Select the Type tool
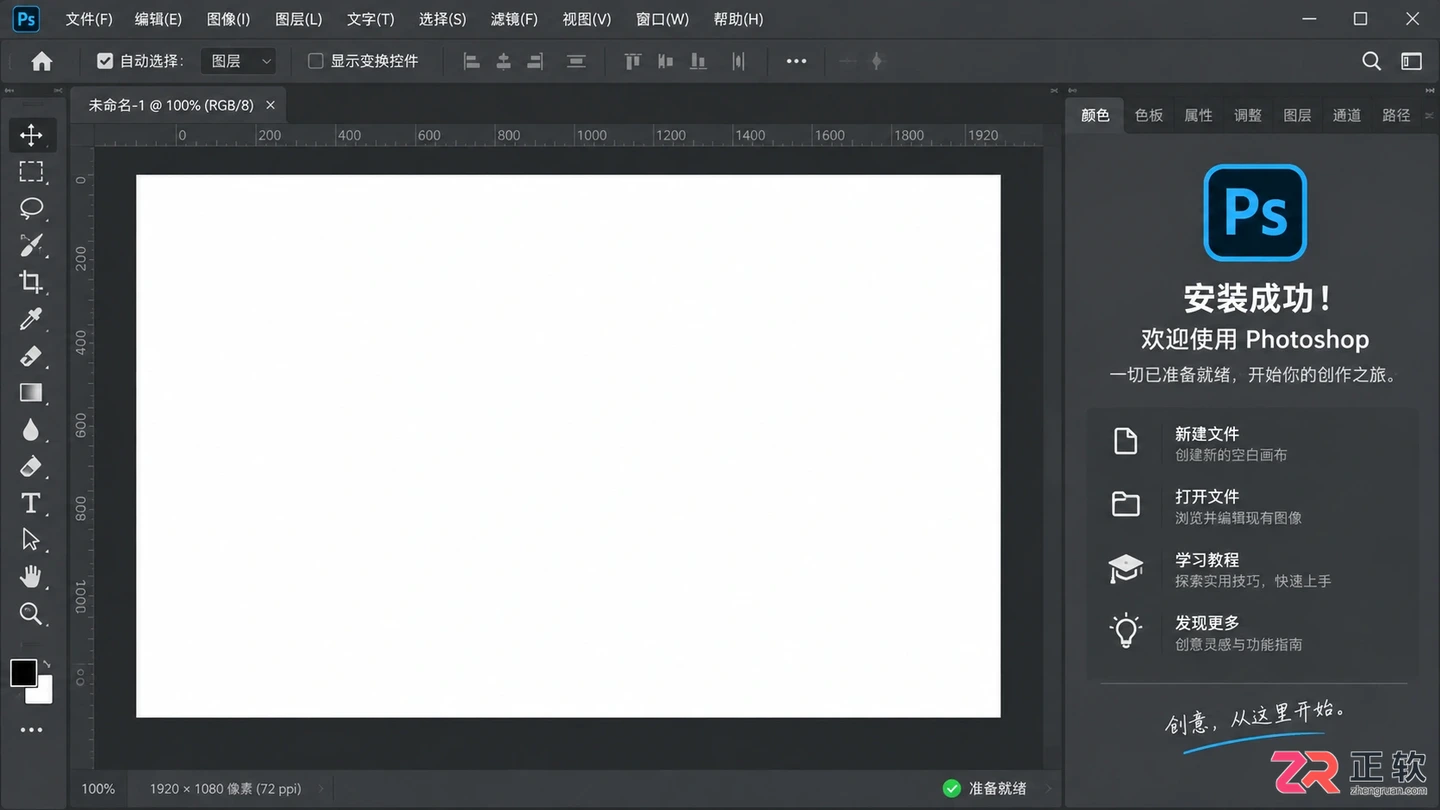Screen dimensions: 1440x810 pyautogui.click(x=31, y=503)
